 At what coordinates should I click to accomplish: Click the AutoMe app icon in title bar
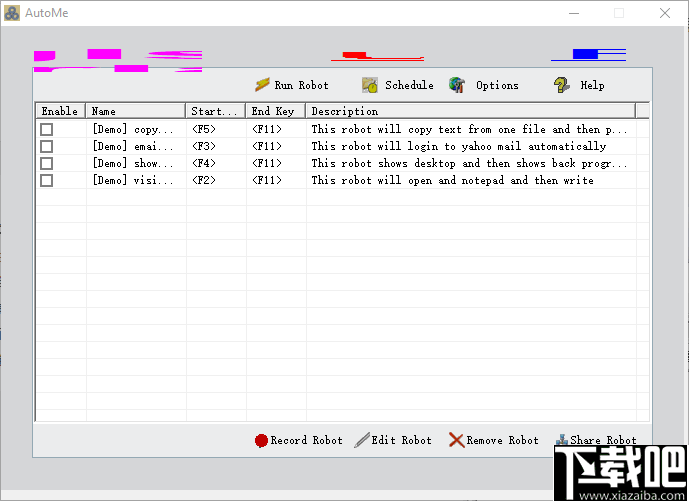[x=12, y=13]
